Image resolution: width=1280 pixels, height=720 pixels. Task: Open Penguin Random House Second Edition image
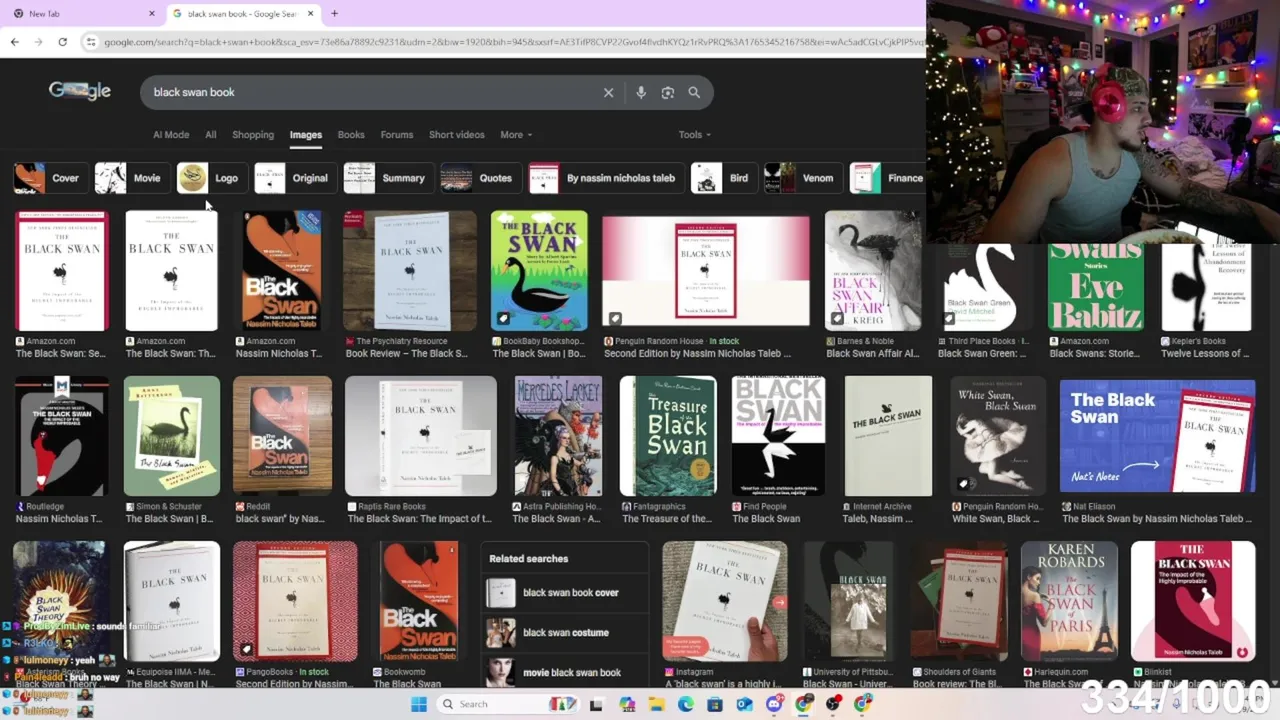click(706, 270)
